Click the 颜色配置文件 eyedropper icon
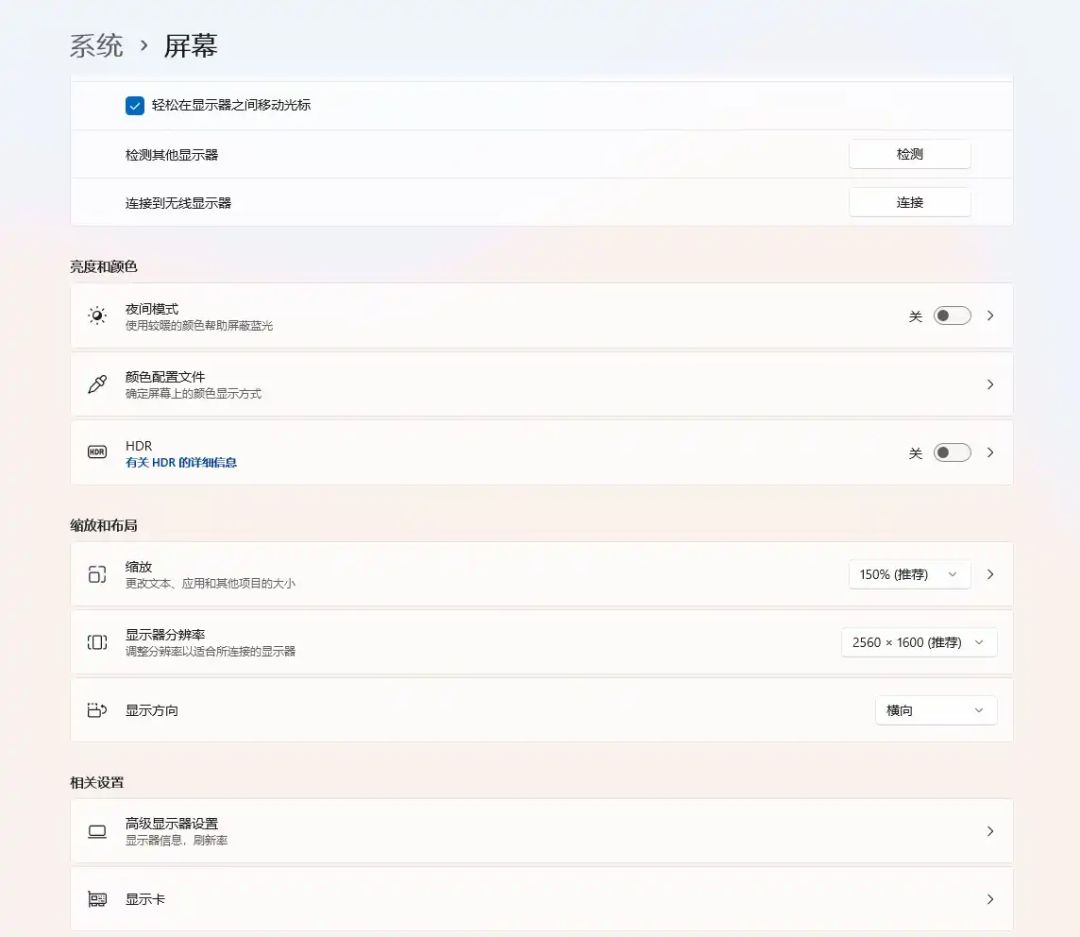Screen dimensions: 1080x937 (97, 384)
